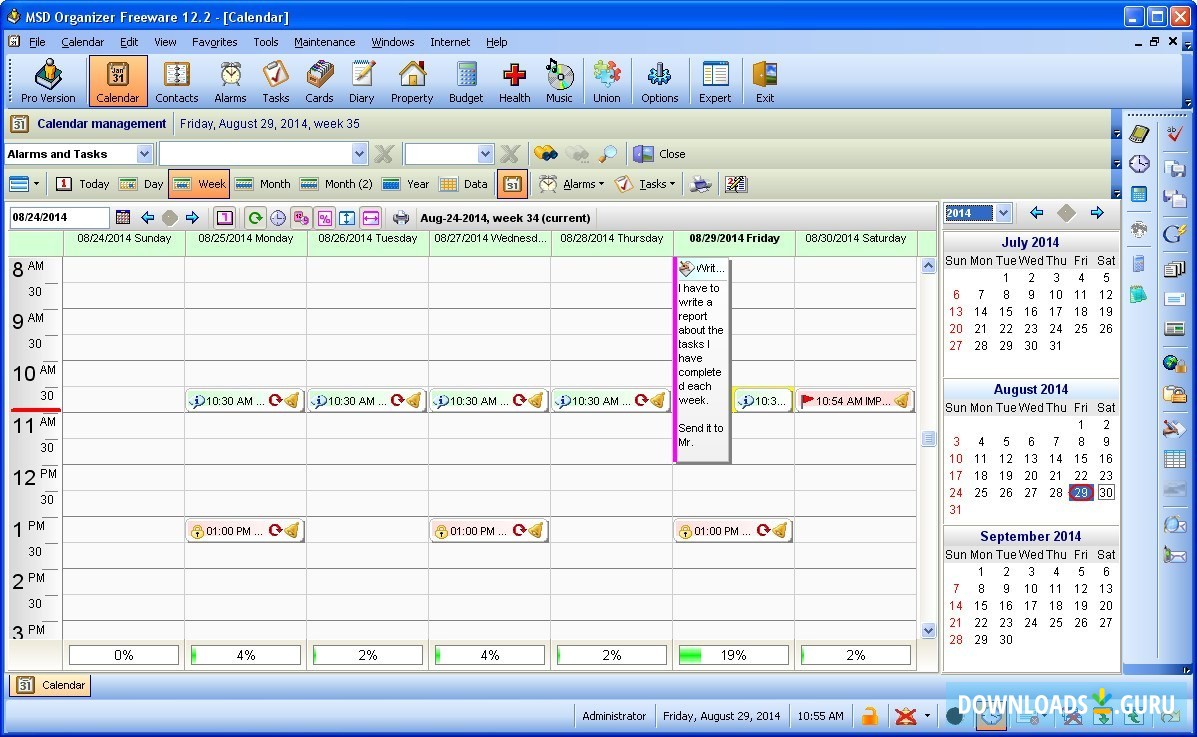Expand the Alarms and Tasks dropdown
The image size is (1197, 737).
pos(144,154)
